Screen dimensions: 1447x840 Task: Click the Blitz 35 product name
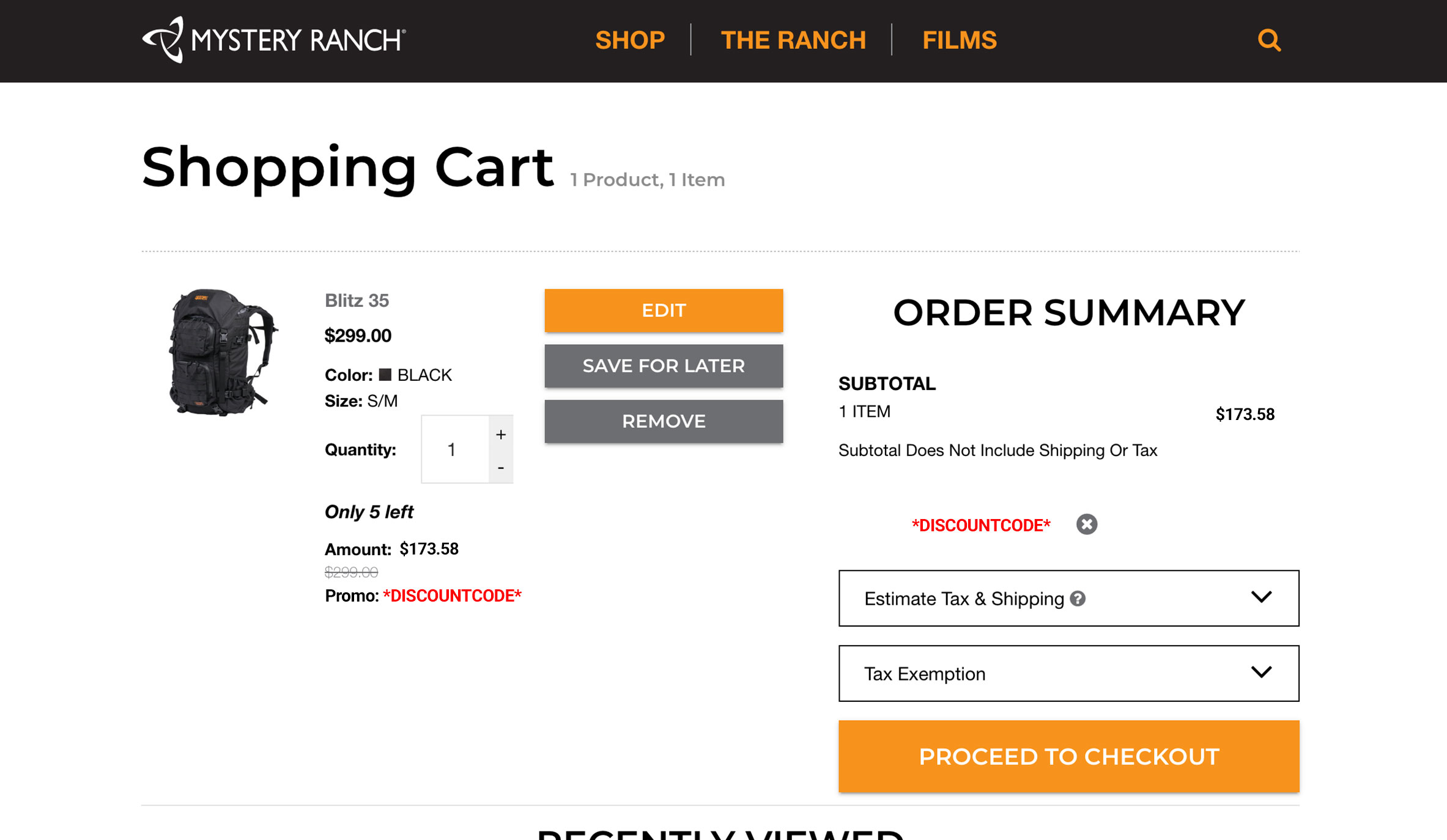coord(357,300)
